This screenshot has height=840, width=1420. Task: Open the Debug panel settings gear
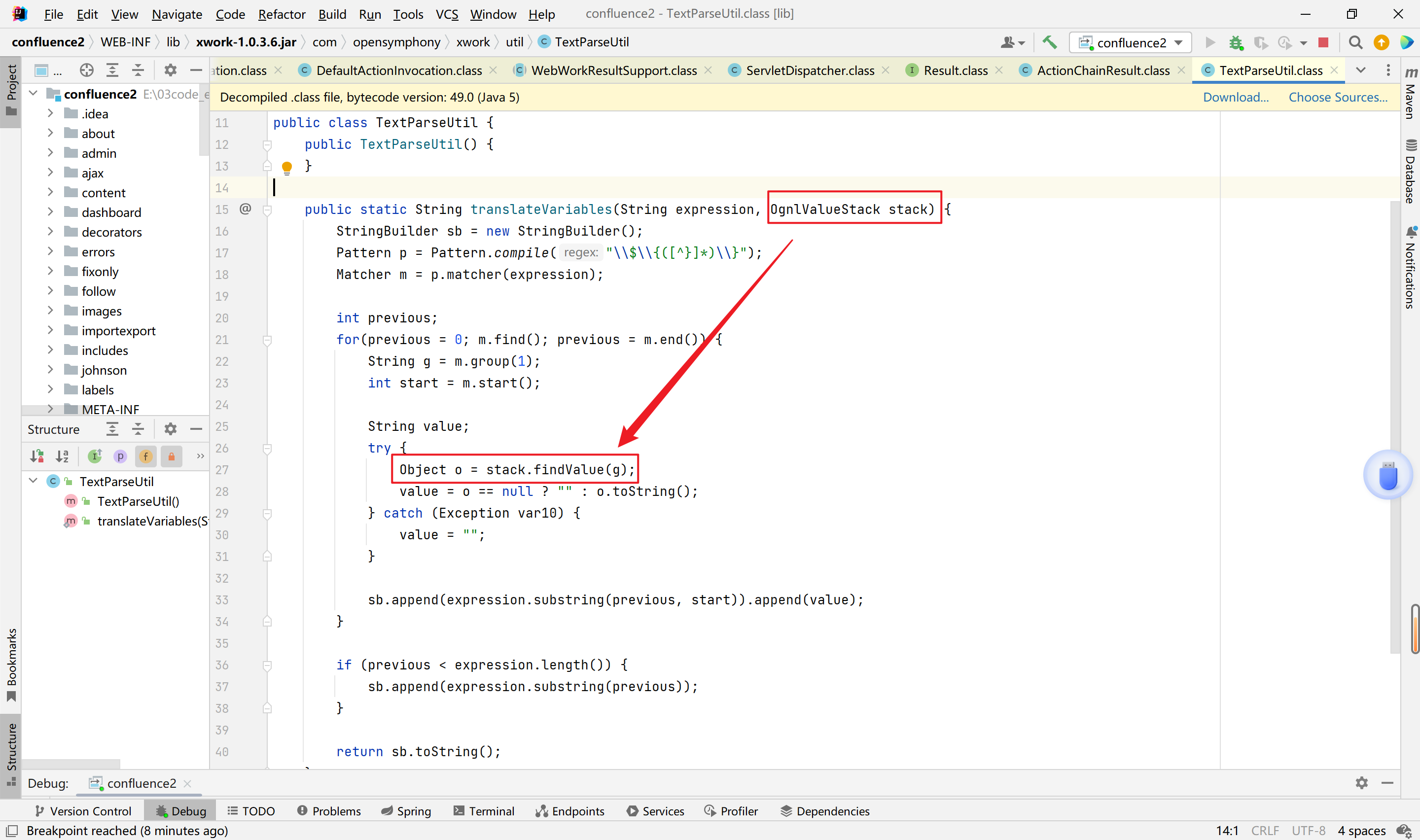coord(1362,783)
